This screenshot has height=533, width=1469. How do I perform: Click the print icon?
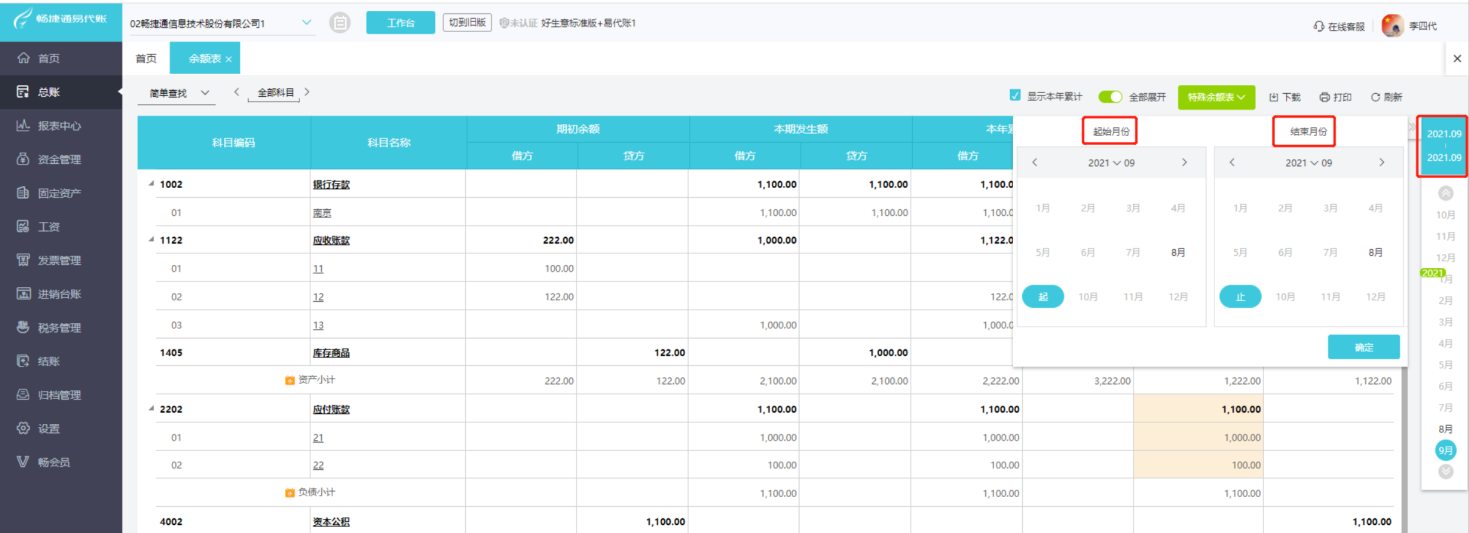(1325, 97)
